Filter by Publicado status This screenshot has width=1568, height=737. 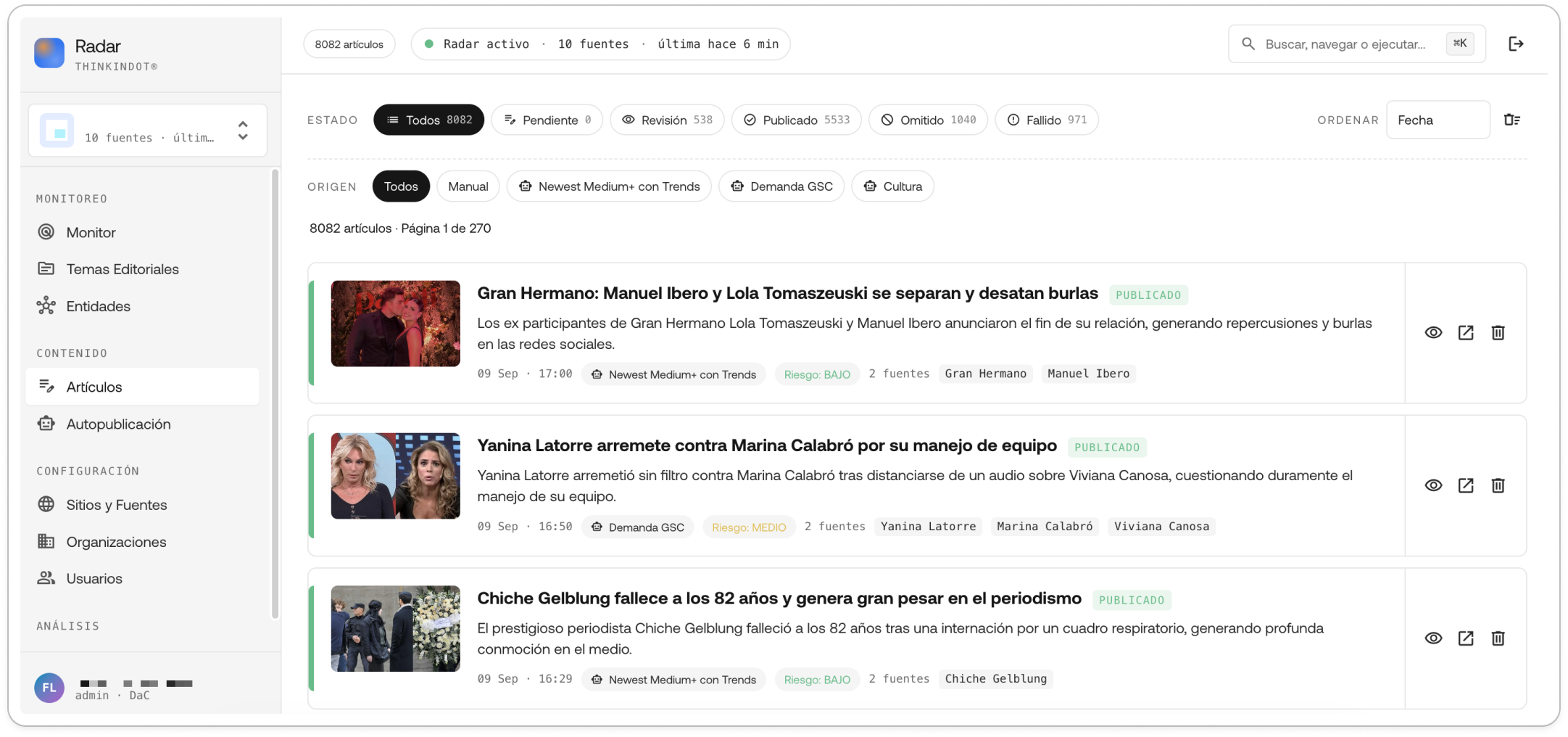pos(796,120)
